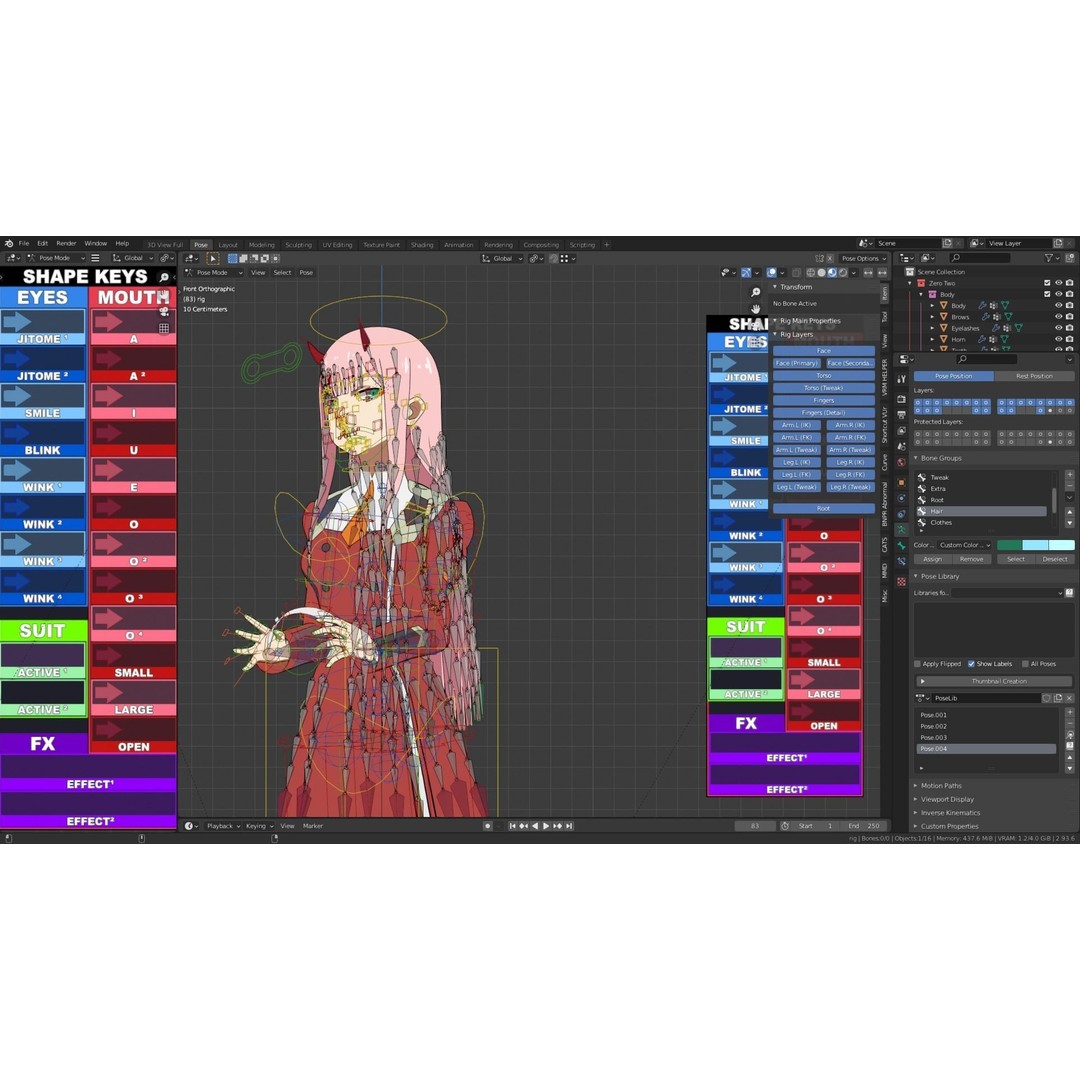Expand the Custom Properties panel
The width and height of the screenshot is (1080, 1080).
(949, 826)
